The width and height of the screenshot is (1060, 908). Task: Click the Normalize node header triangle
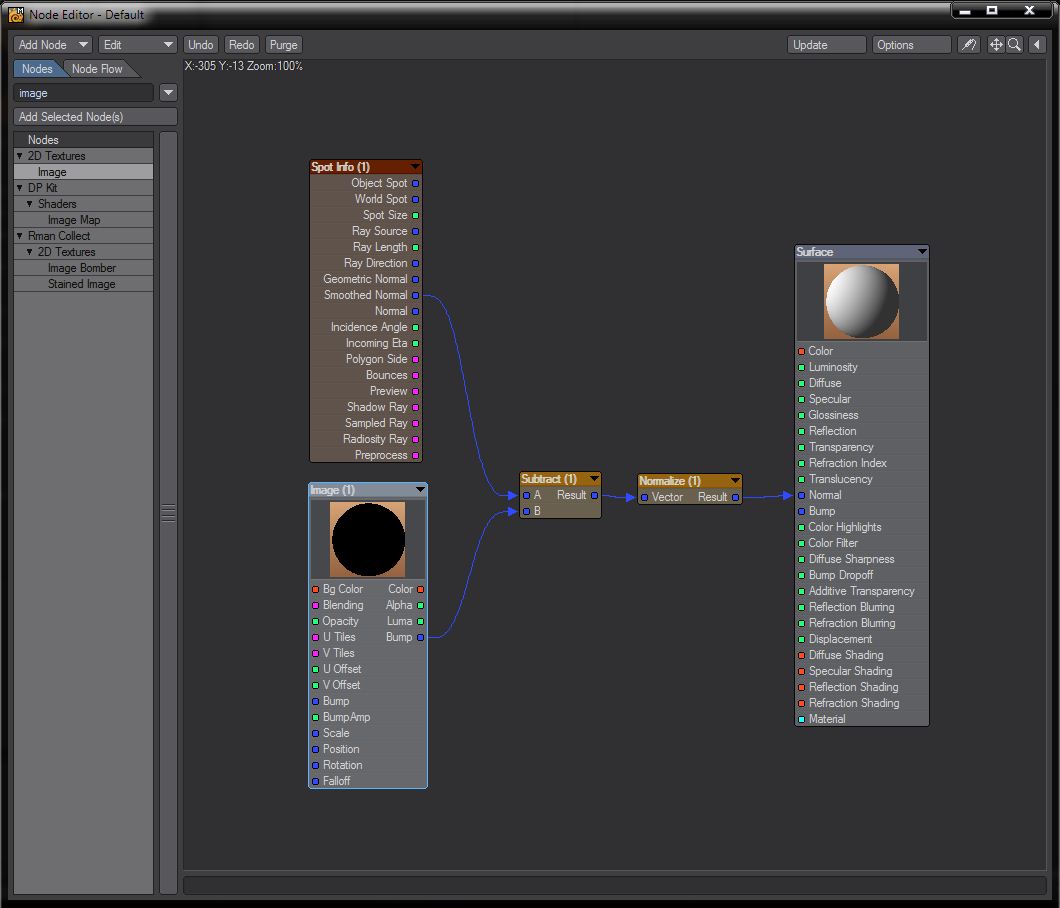pos(735,481)
